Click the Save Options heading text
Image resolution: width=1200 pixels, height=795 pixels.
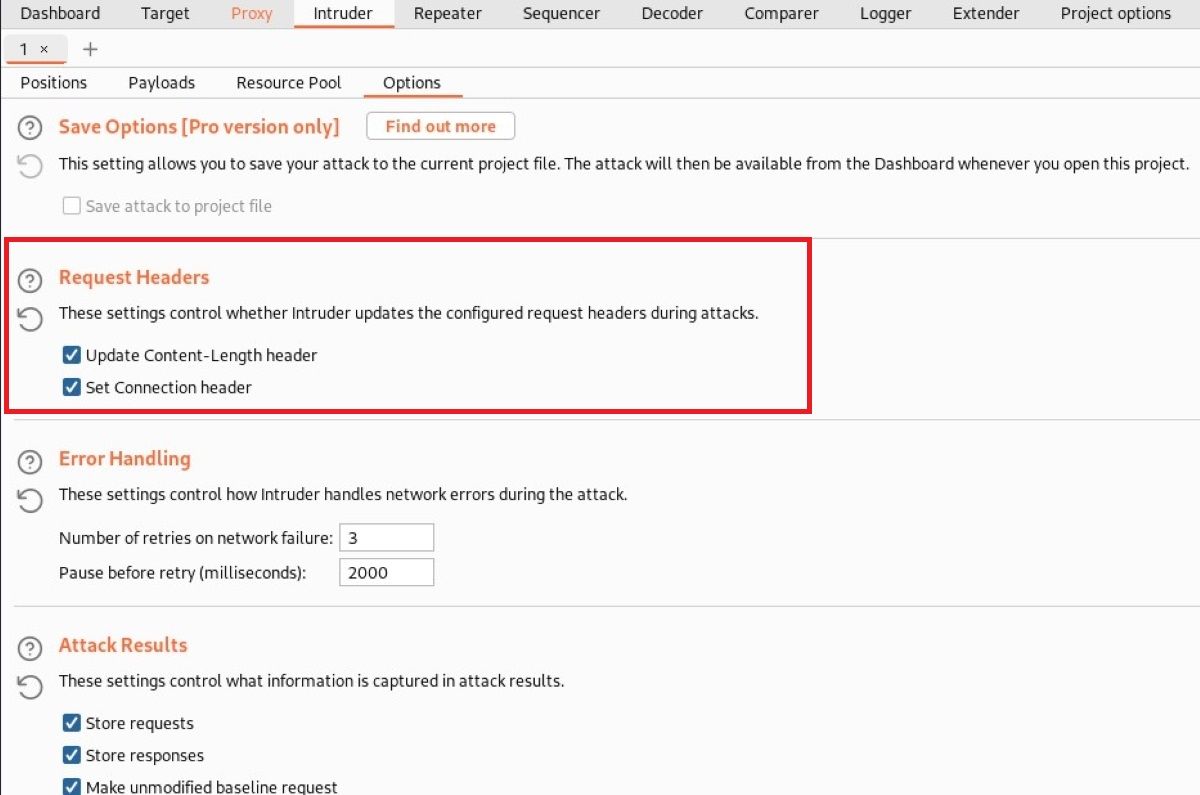pos(199,127)
